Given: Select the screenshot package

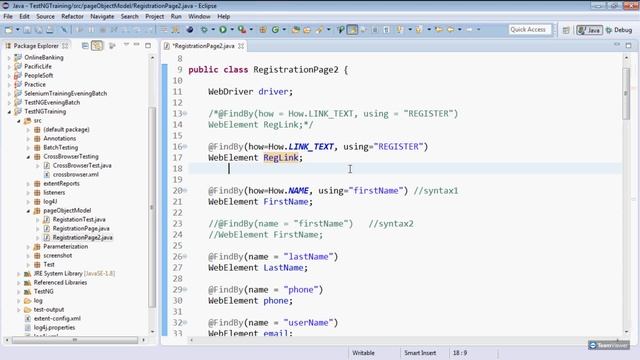Looking at the screenshot, I should pyautogui.click(x=58, y=256).
